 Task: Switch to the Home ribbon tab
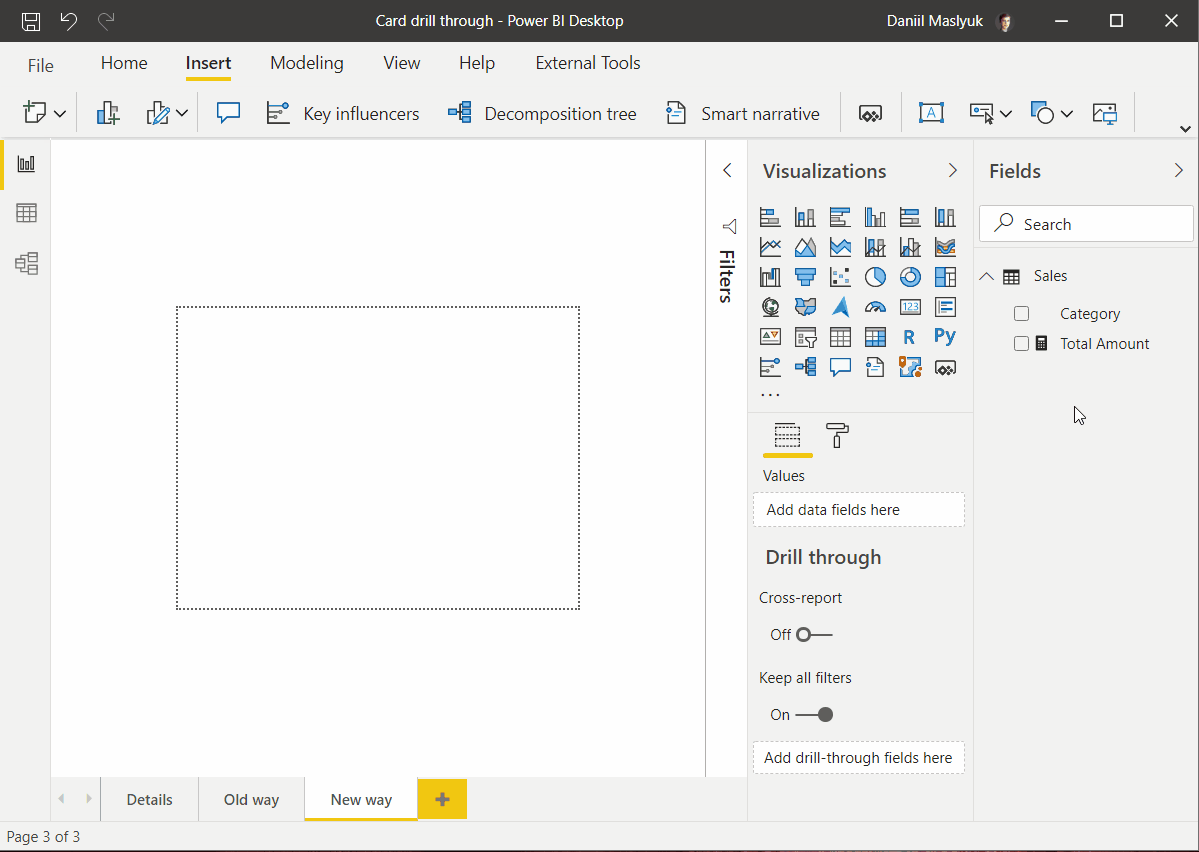point(124,63)
